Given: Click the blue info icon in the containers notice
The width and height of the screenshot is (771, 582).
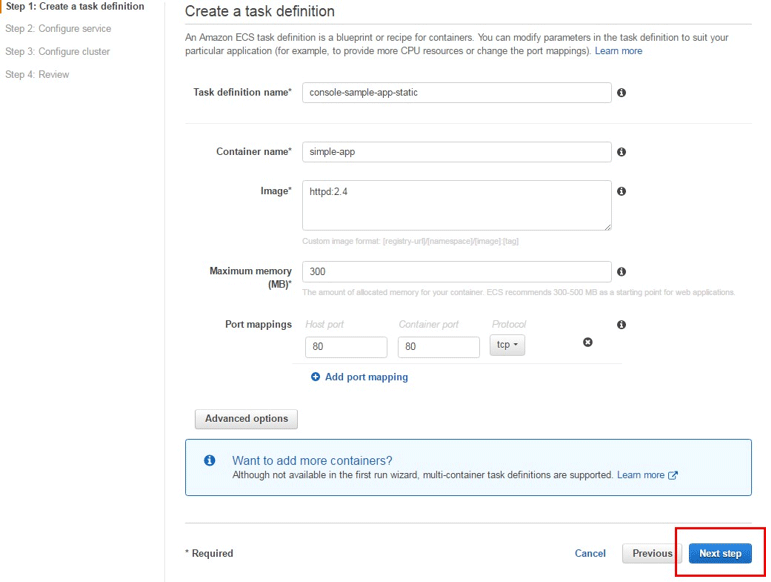Looking at the screenshot, I should tap(209, 460).
